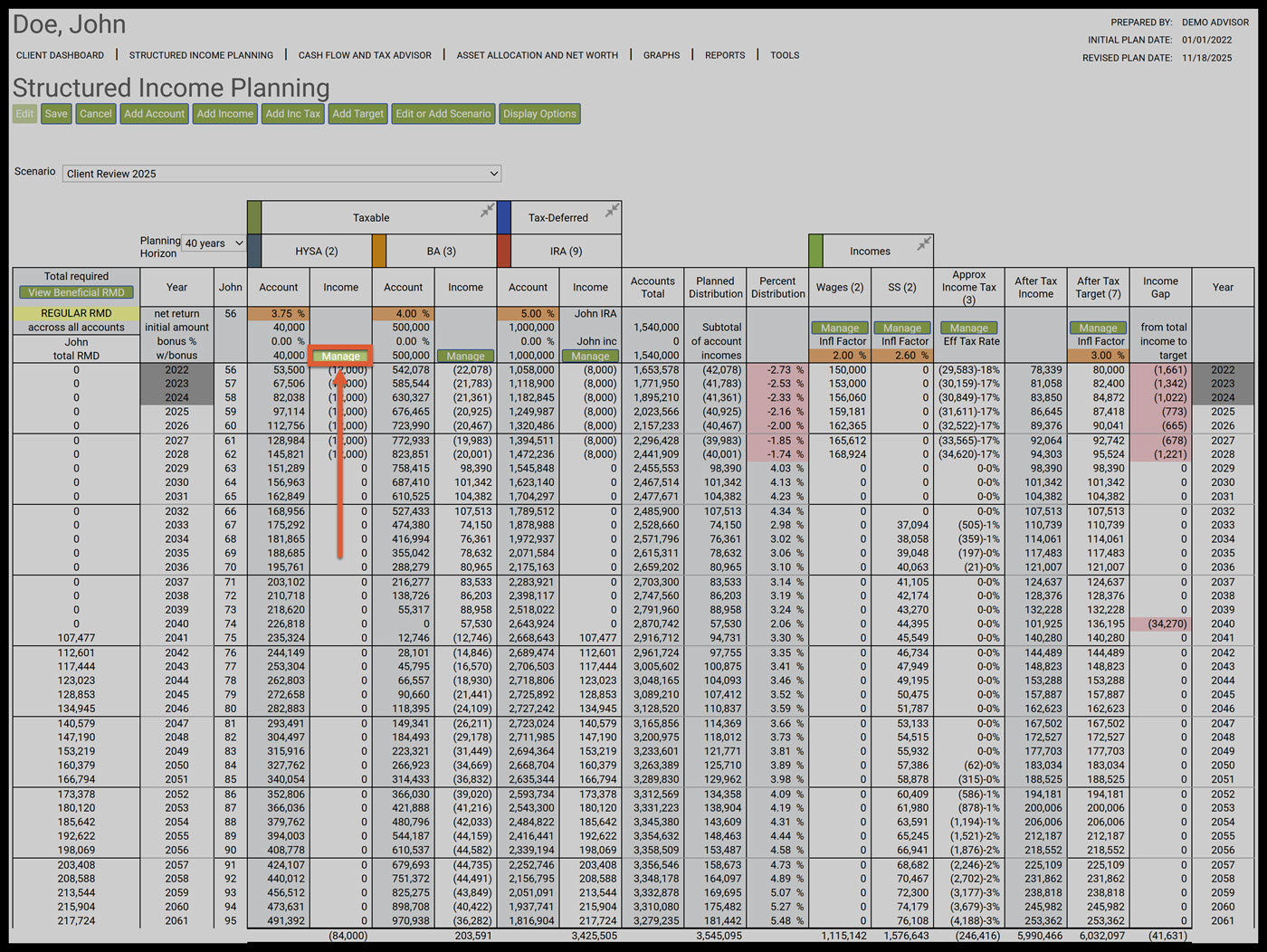This screenshot has height=952, width=1267.
Task: Click the Edit button
Action: 24,114
